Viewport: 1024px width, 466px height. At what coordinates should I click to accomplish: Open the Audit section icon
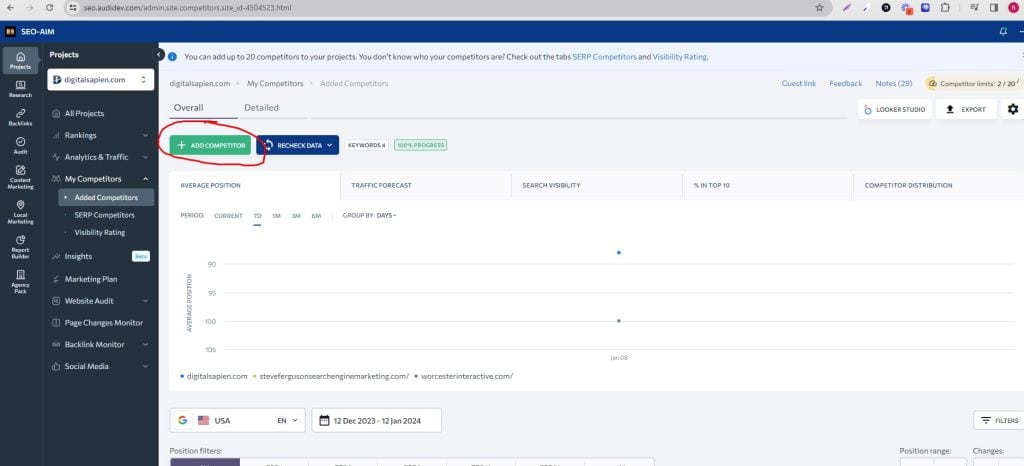(x=20, y=145)
